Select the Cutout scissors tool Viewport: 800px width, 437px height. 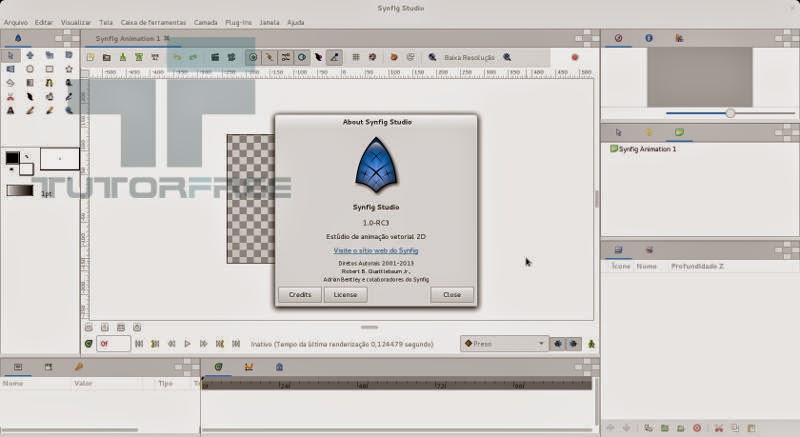pos(11,96)
